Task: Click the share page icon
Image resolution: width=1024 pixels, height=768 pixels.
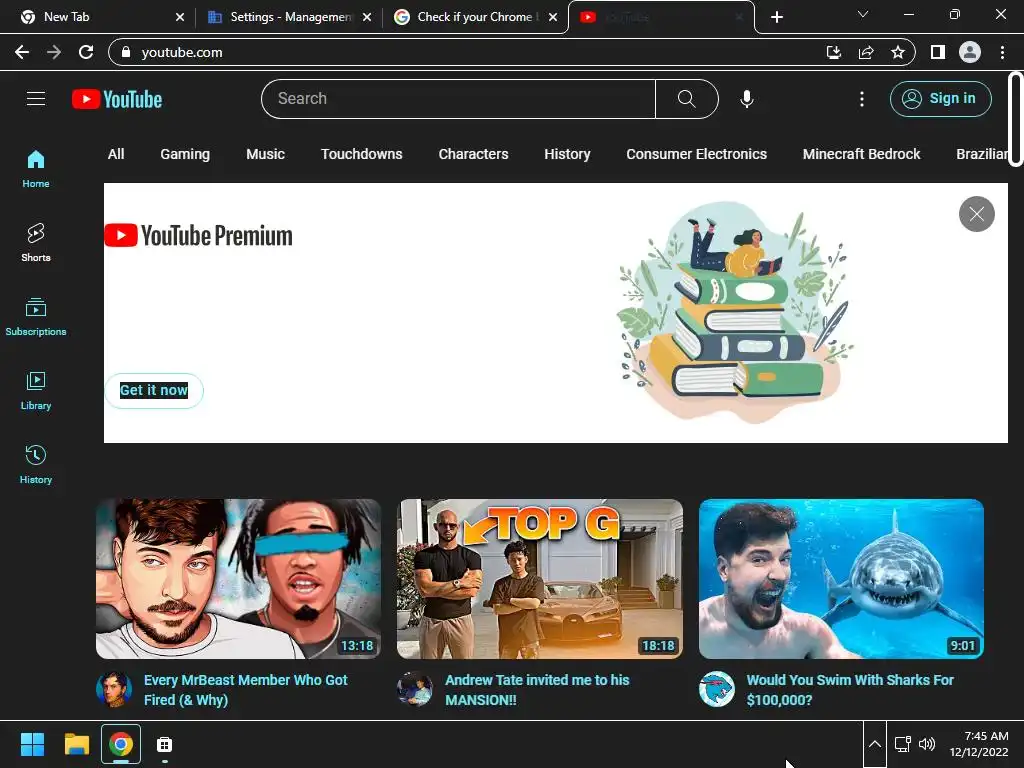Action: [x=866, y=52]
